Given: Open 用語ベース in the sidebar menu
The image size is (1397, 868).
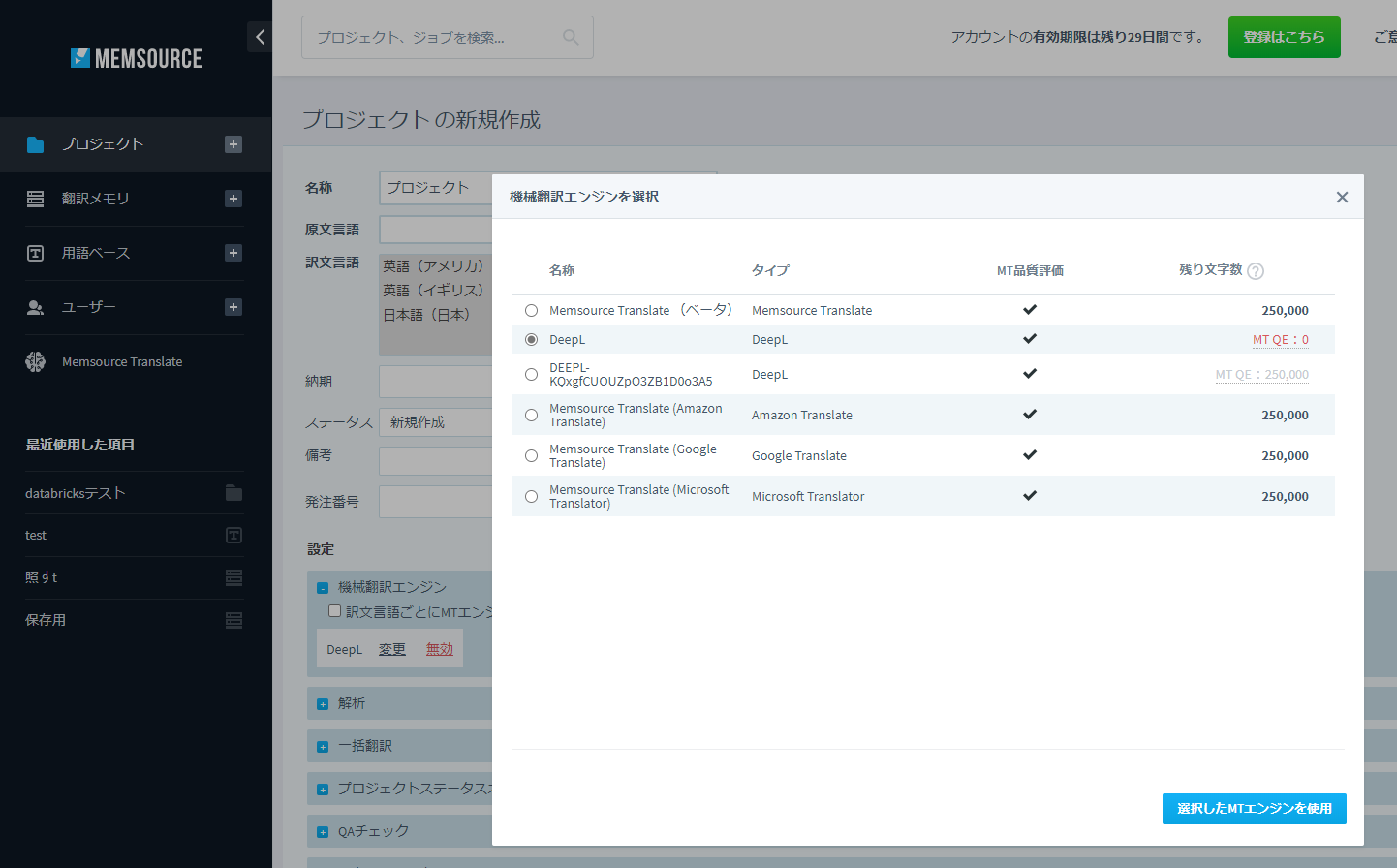Looking at the screenshot, I should click(x=96, y=253).
